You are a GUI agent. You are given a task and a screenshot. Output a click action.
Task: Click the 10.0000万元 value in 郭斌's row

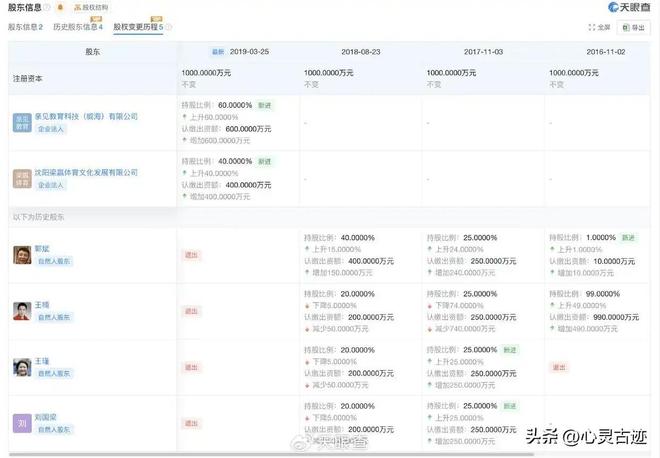[x=614, y=261]
